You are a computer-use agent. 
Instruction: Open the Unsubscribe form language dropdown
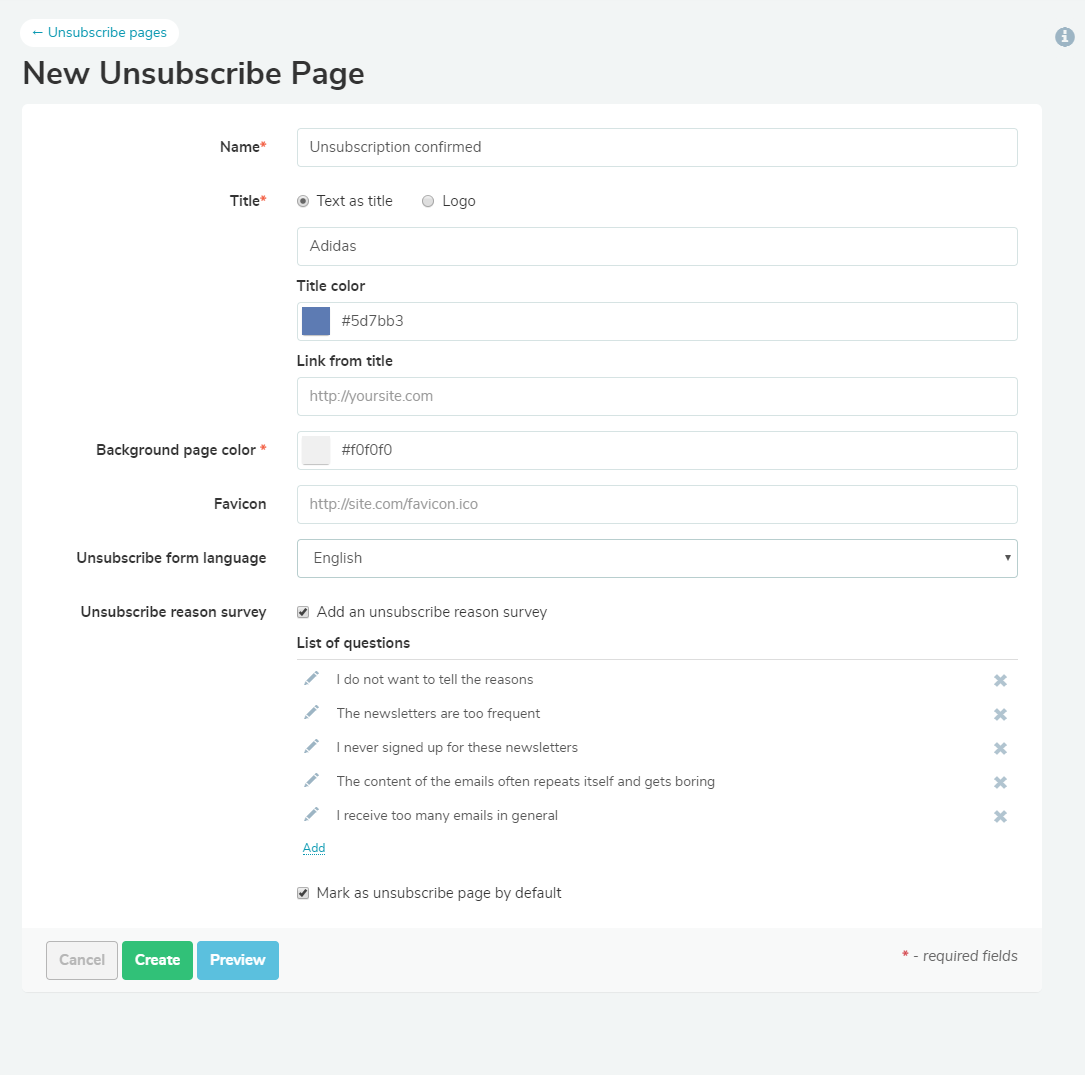657,558
